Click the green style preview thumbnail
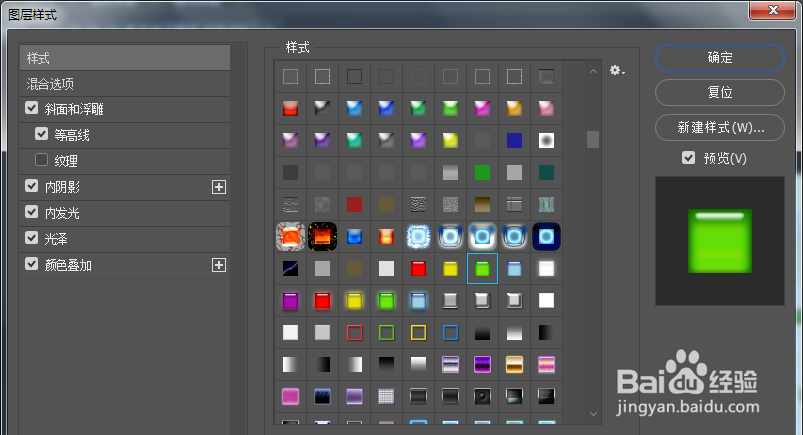The height and width of the screenshot is (435, 803). click(x=720, y=241)
